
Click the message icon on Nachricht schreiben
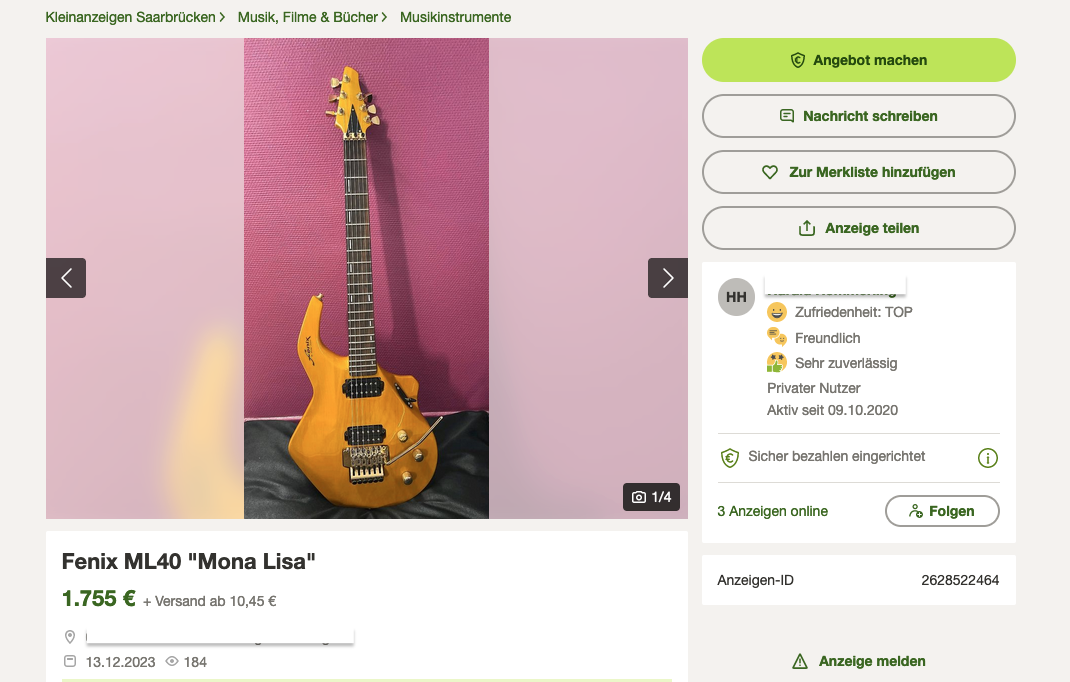(787, 116)
